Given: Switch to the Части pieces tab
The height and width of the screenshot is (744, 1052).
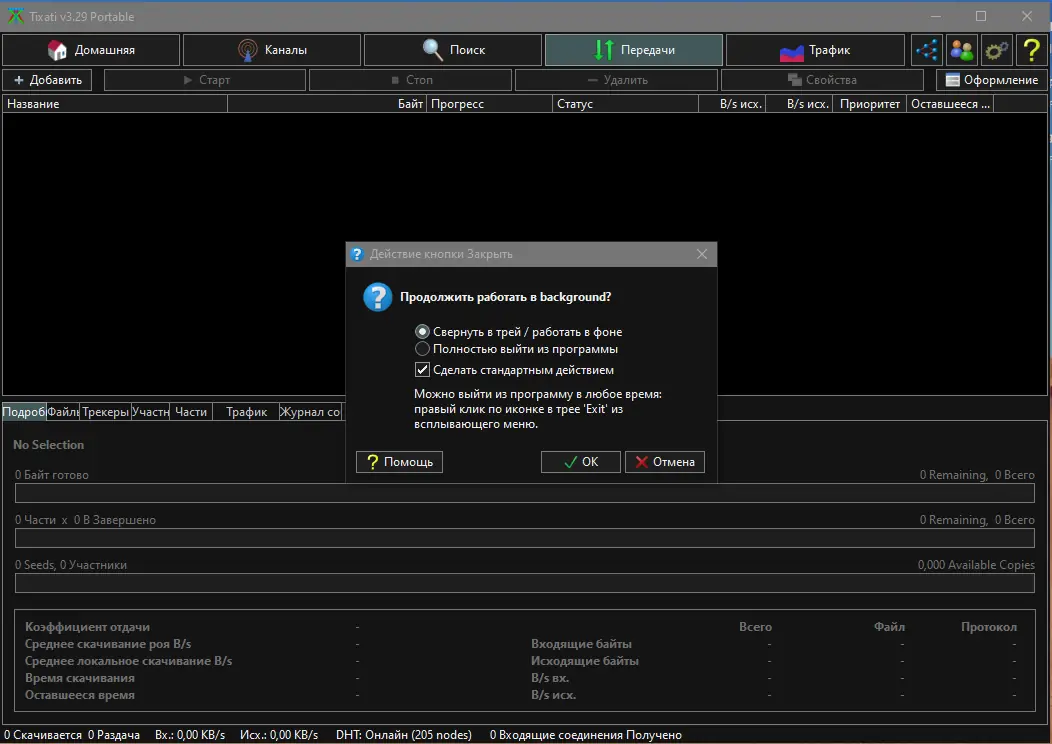Looking at the screenshot, I should pyautogui.click(x=191, y=412).
